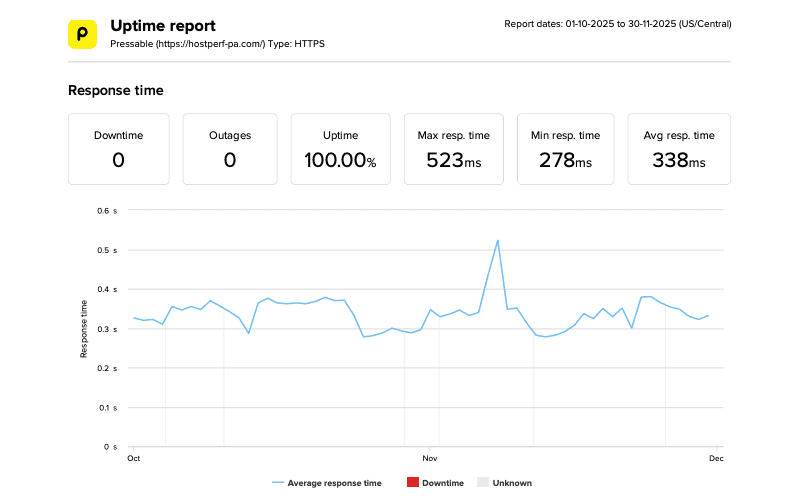This screenshot has width=793, height=500.
Task: Toggle the Average response time legend label
Action: click(334, 483)
